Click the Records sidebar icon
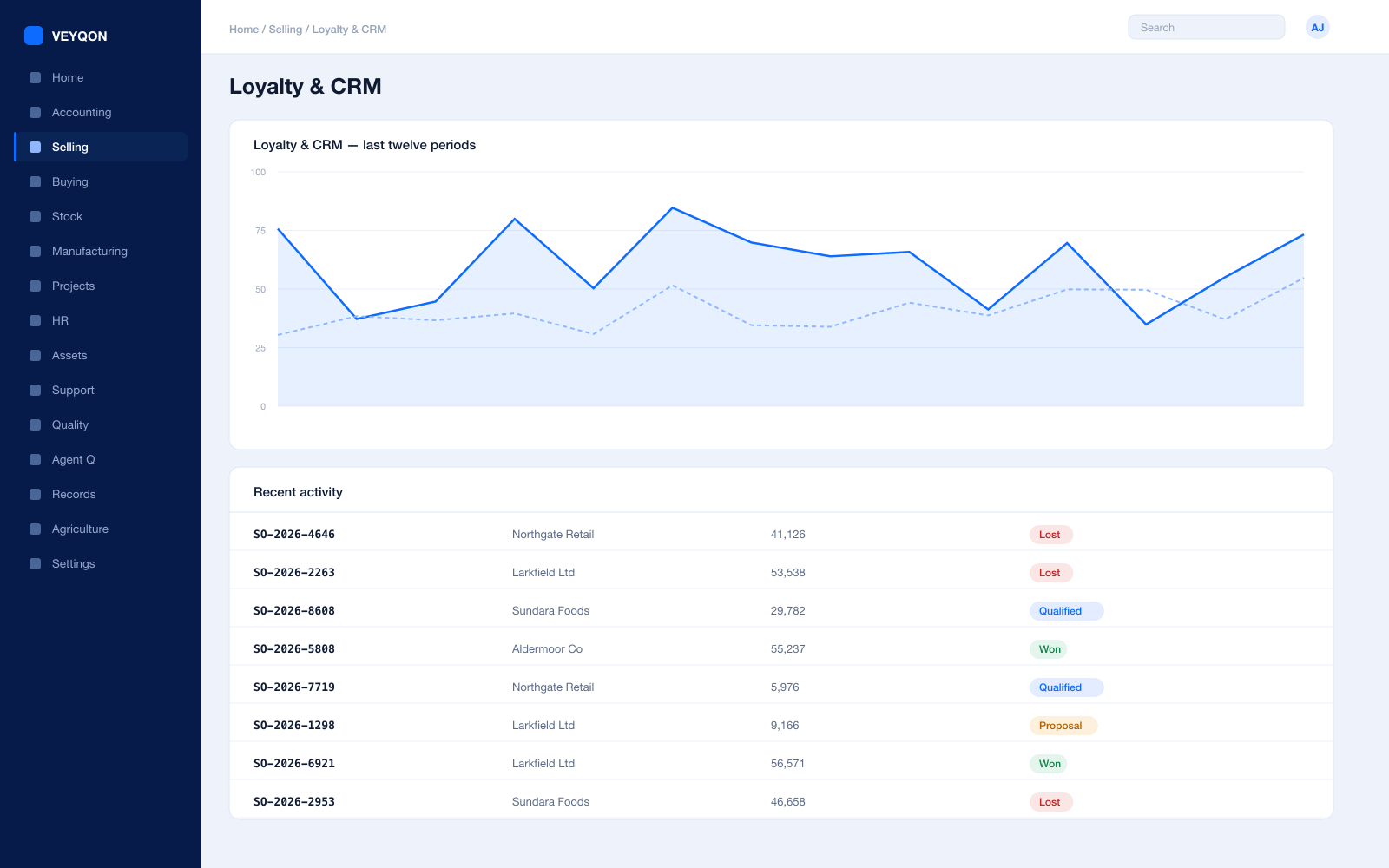This screenshot has height=868, width=1389. point(35,494)
